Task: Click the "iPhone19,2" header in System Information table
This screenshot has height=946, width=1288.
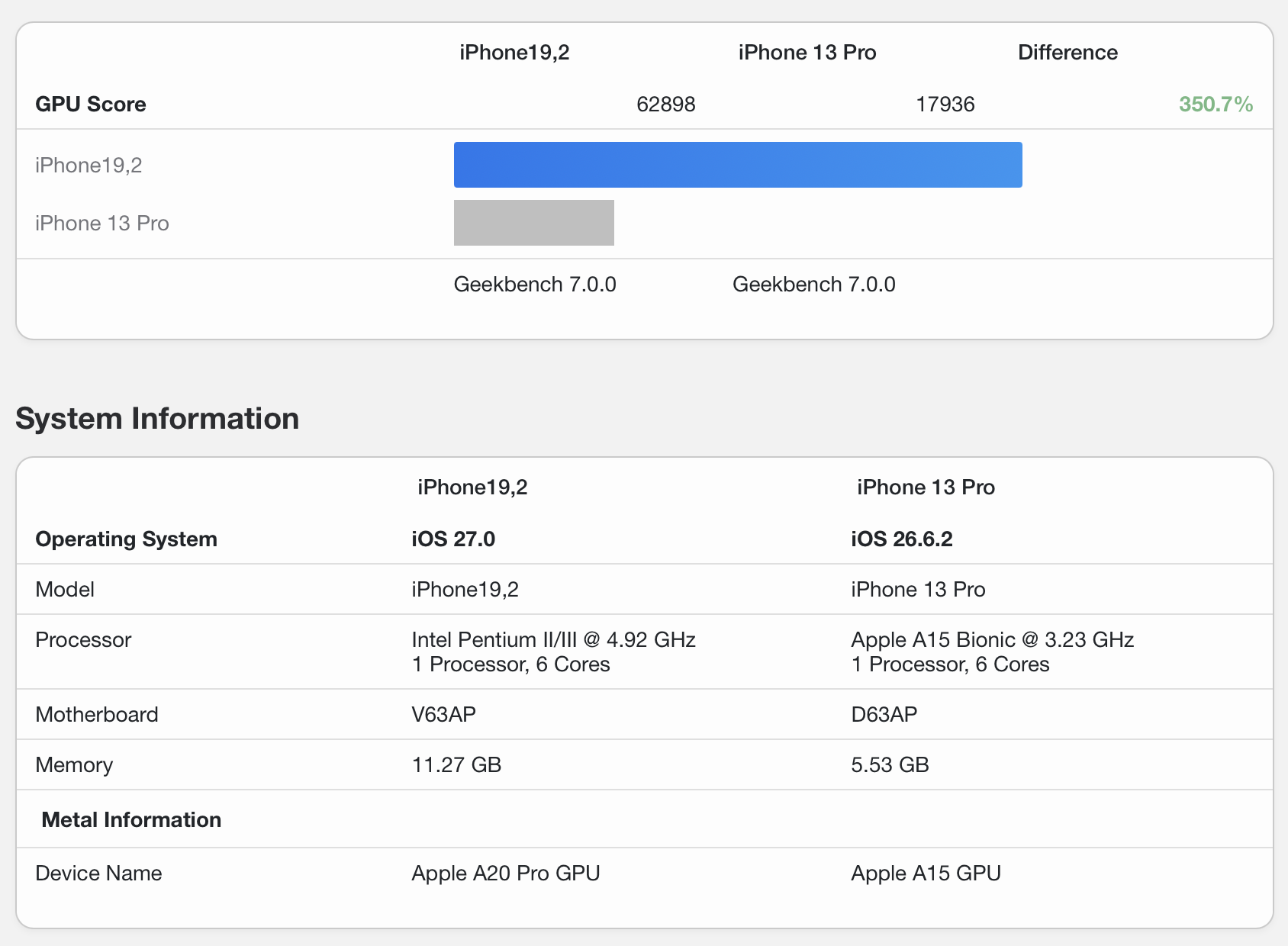Action: coord(473,487)
